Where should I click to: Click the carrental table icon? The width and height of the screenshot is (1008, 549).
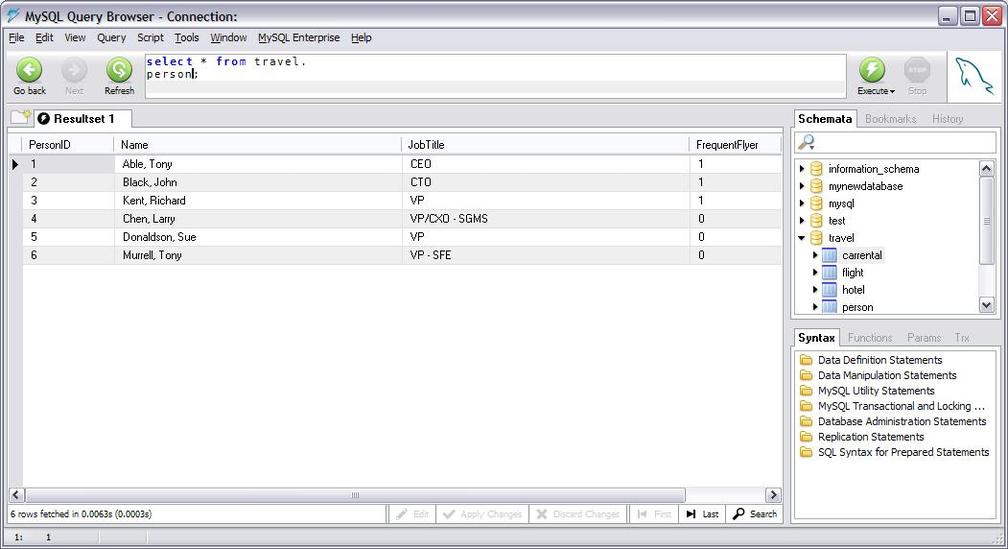click(829, 255)
